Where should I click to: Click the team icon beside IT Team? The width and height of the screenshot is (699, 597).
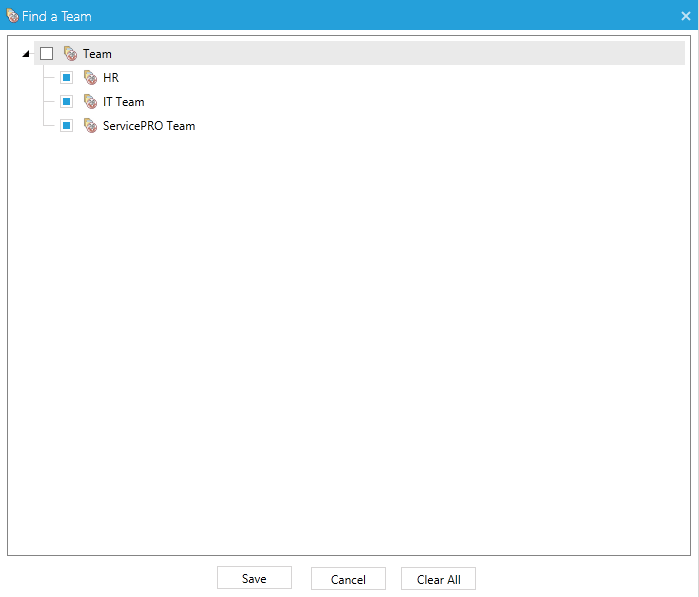[90, 102]
